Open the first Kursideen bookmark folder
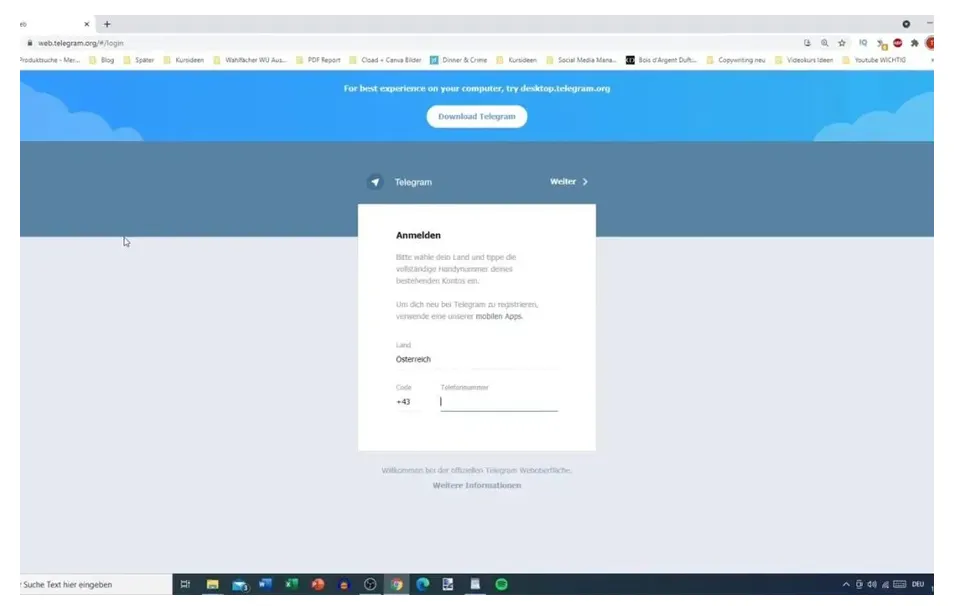The height and width of the screenshot is (606, 954). click(x=184, y=60)
